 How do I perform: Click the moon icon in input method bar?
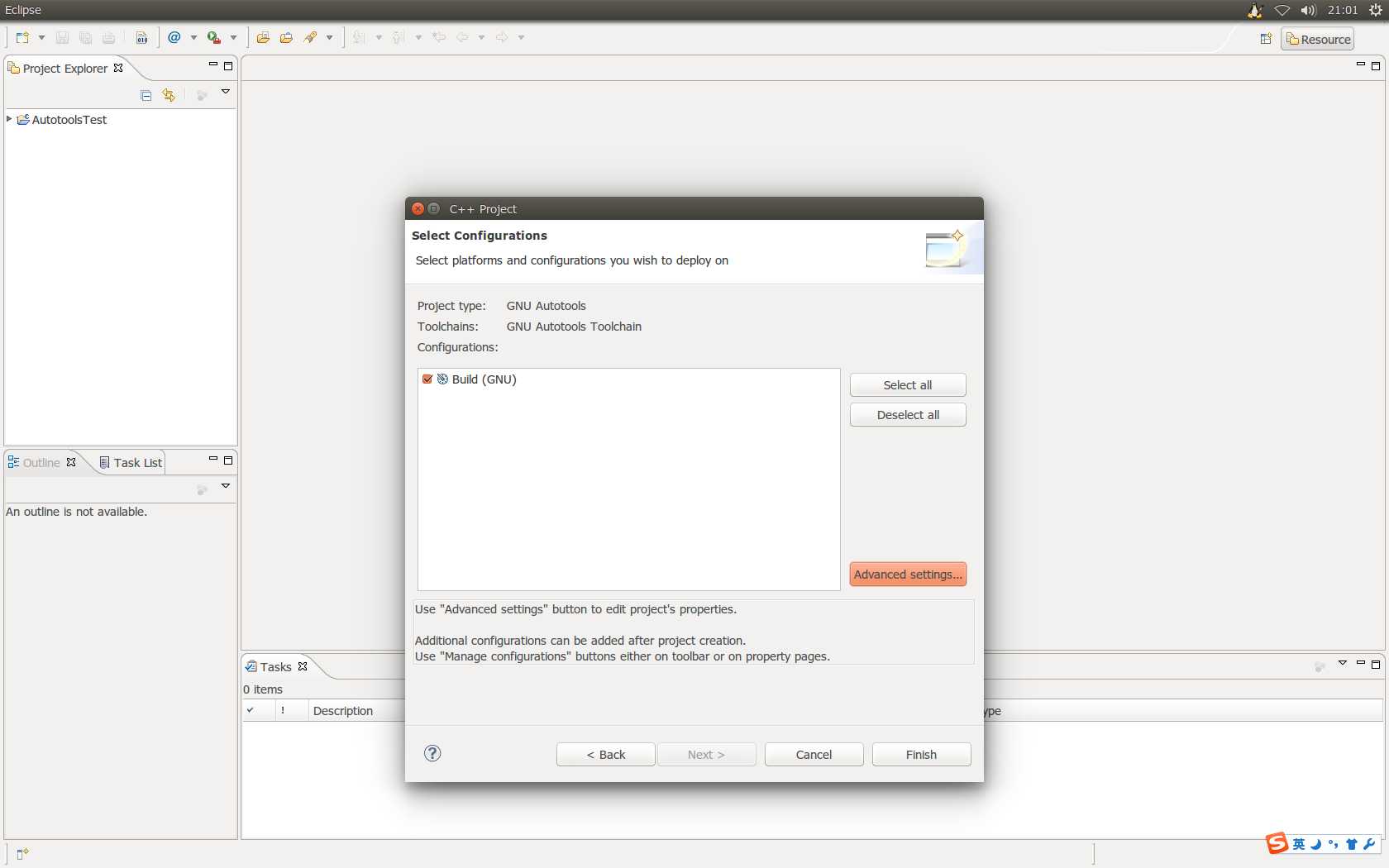coord(1315,844)
